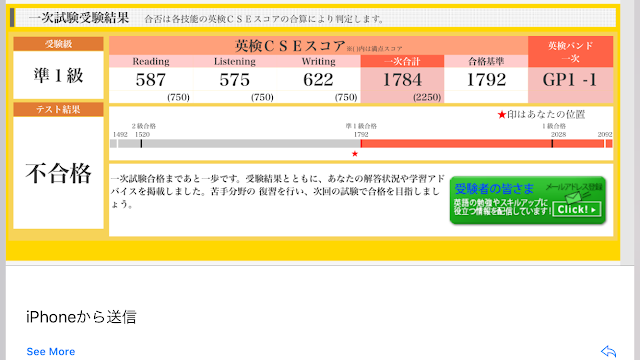Select the Listening score 575
640x360 pixels.
click(234, 80)
